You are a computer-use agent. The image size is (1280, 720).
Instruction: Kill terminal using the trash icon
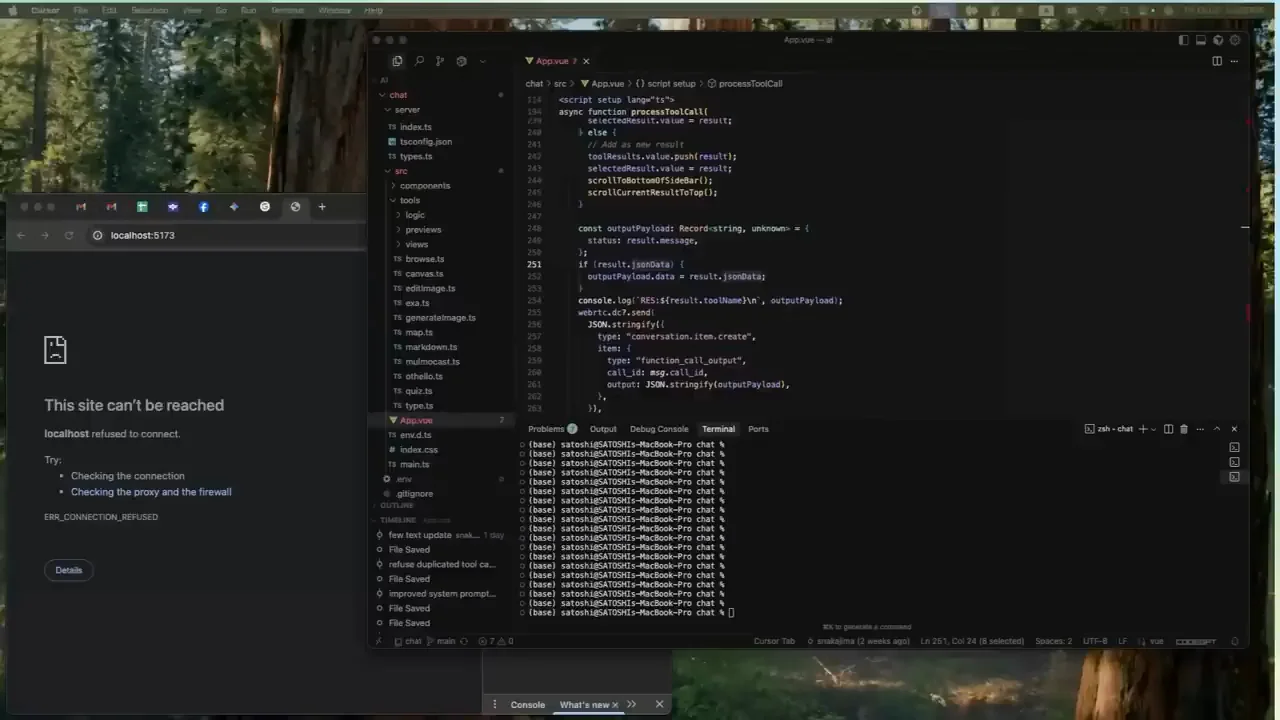click(1184, 429)
